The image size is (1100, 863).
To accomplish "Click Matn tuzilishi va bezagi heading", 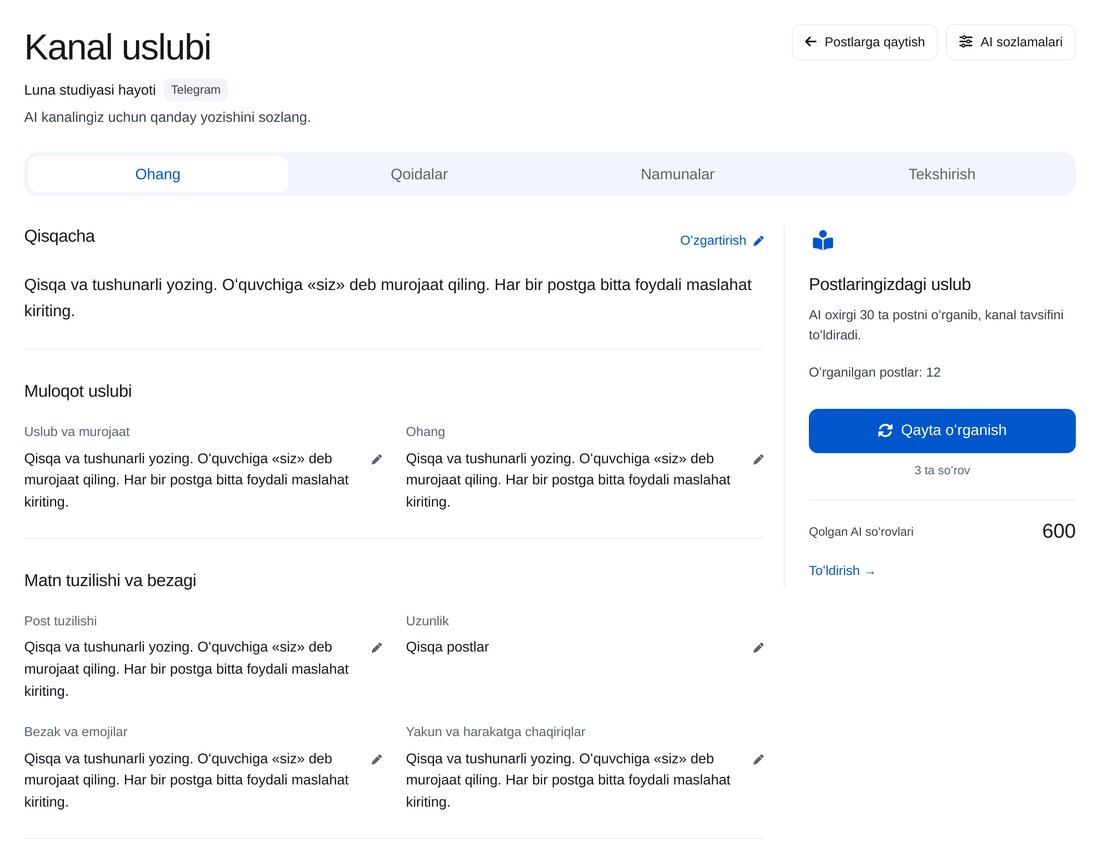I will pos(110,581).
